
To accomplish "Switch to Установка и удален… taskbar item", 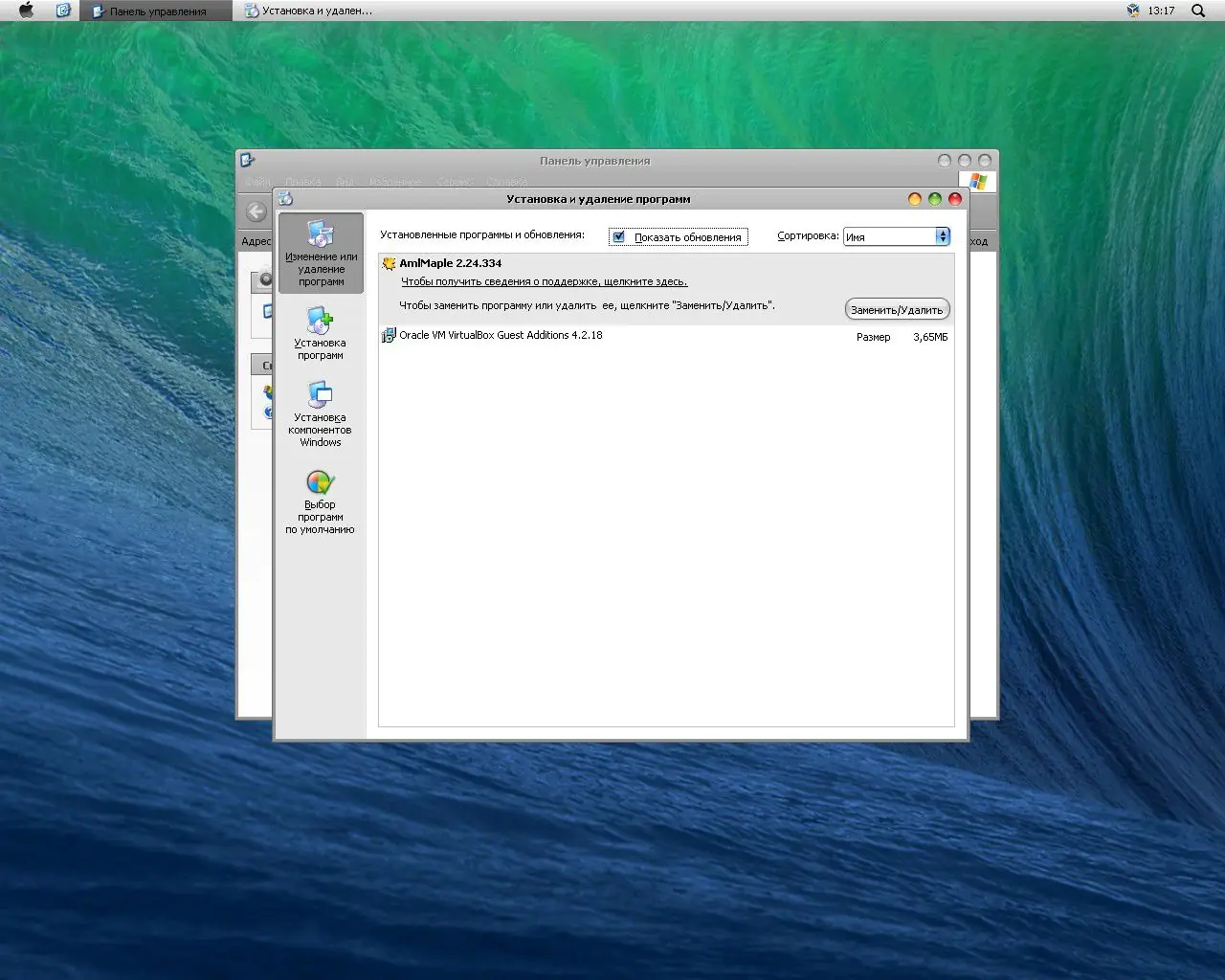I will pos(309,11).
